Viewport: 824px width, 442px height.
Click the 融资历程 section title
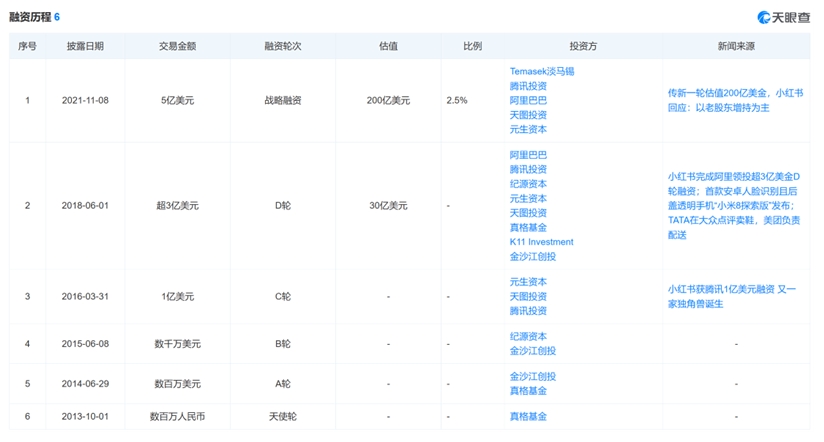(31, 17)
